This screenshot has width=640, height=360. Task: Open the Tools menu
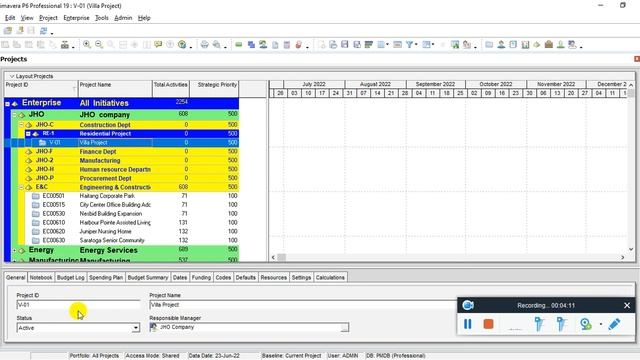tap(102, 18)
